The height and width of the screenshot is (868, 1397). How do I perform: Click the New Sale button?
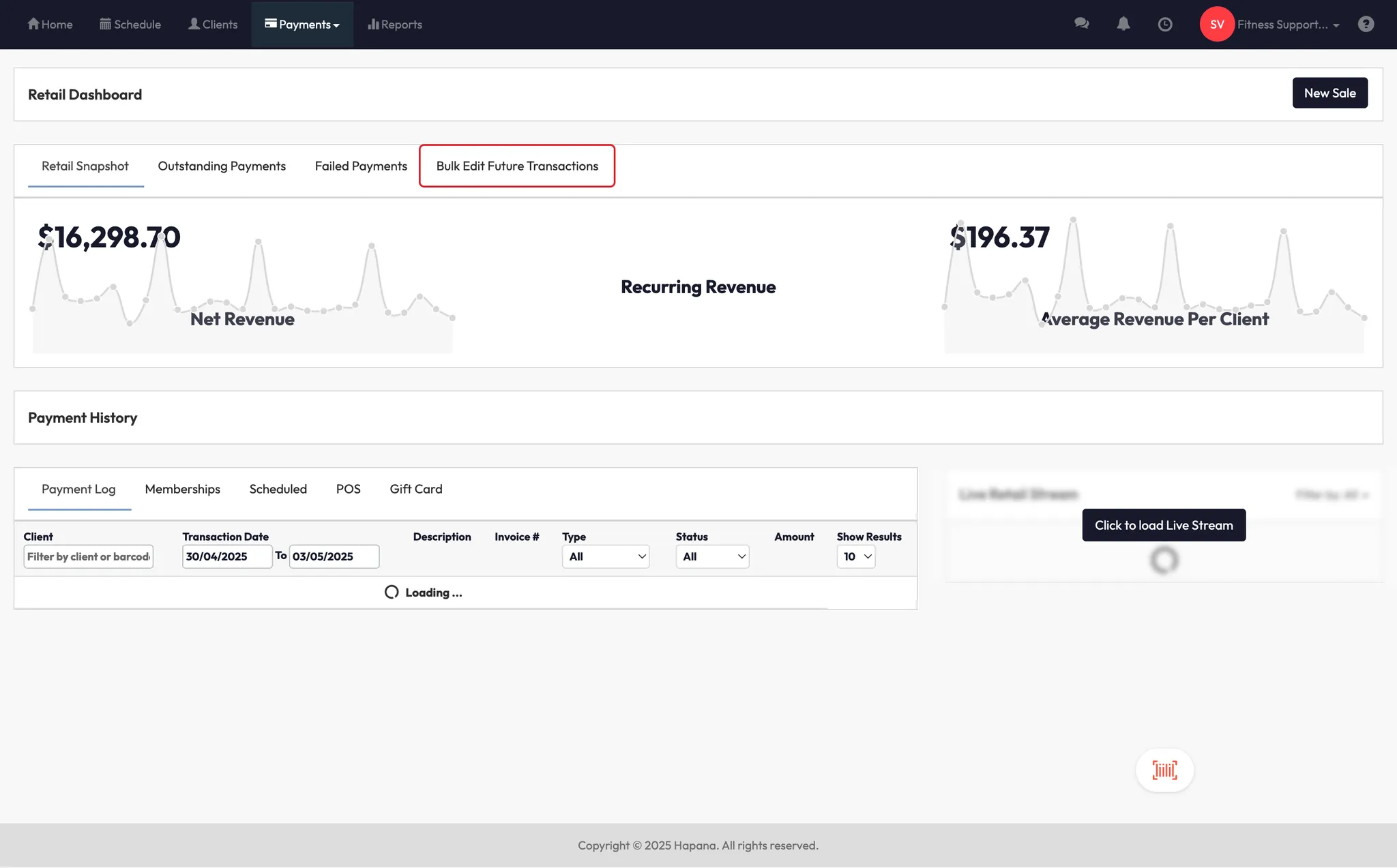[x=1329, y=93]
